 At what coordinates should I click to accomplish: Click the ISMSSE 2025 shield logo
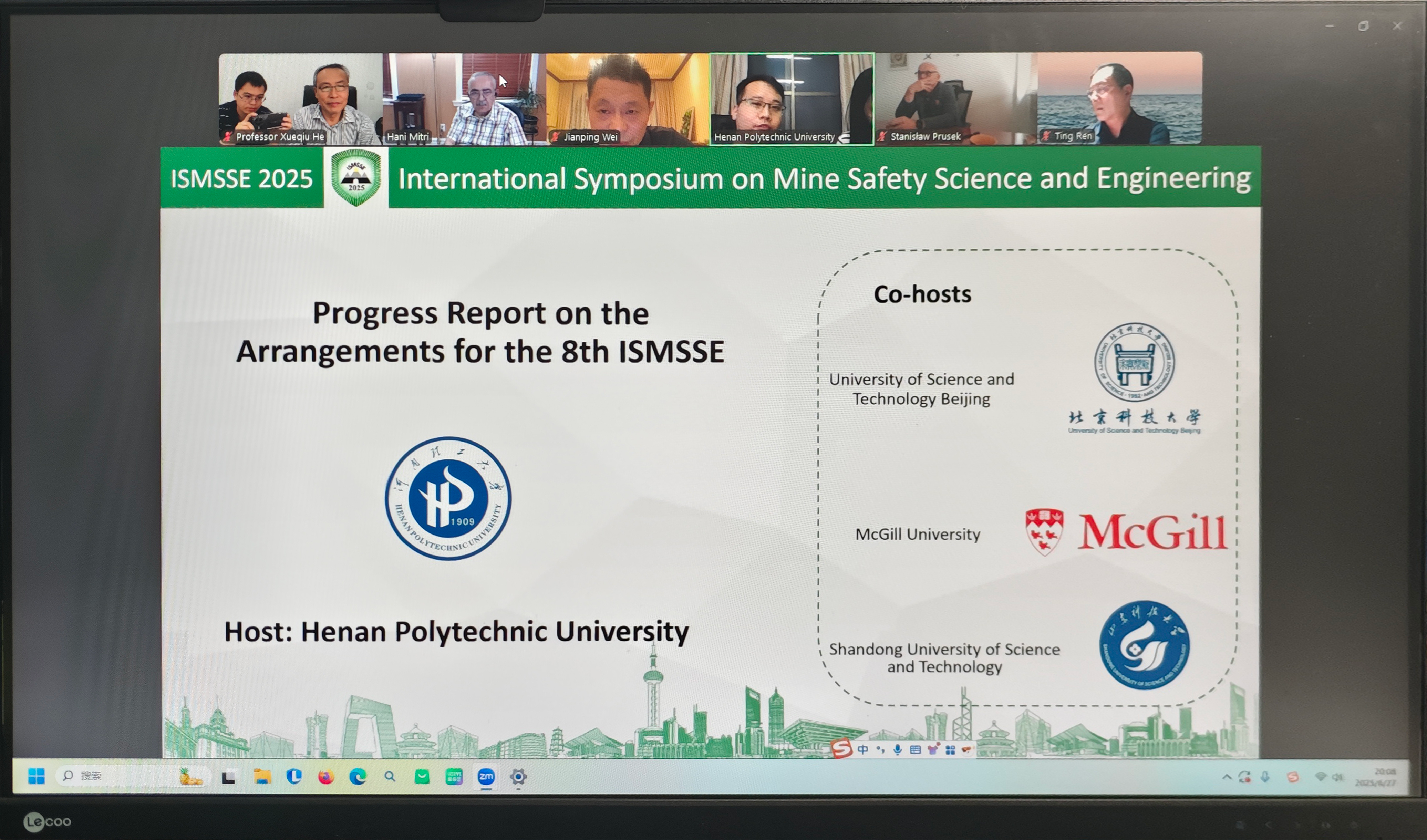(x=356, y=178)
